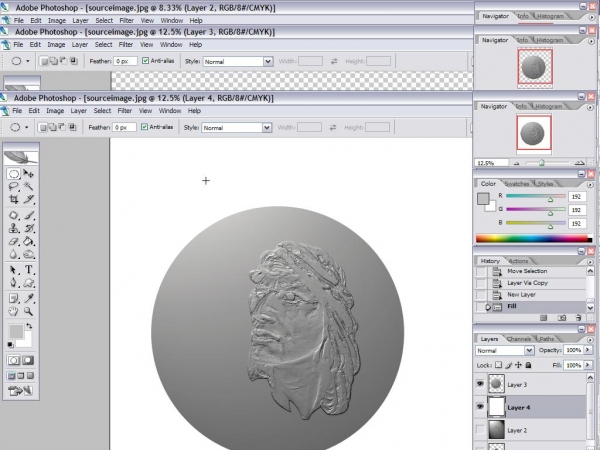The image size is (600, 450).
Task: Select the Notes tool
Action: tap(14, 298)
